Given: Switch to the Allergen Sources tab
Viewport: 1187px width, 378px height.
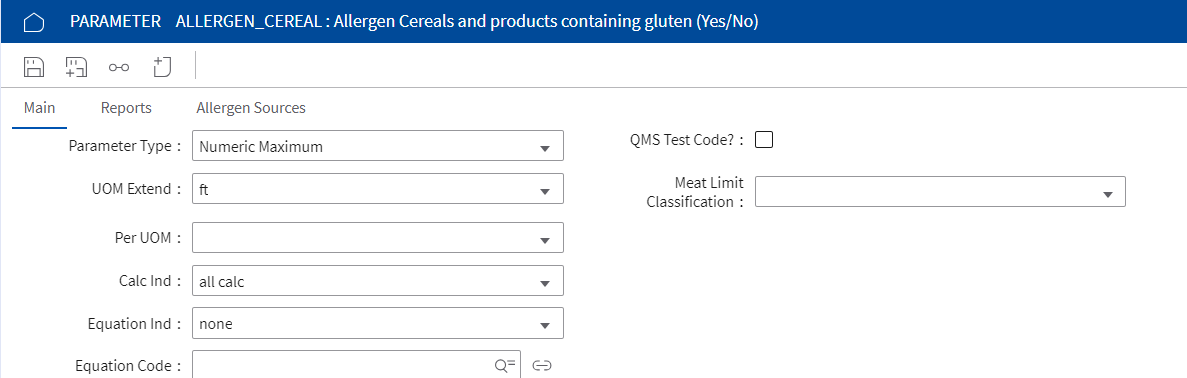Looking at the screenshot, I should [x=251, y=108].
